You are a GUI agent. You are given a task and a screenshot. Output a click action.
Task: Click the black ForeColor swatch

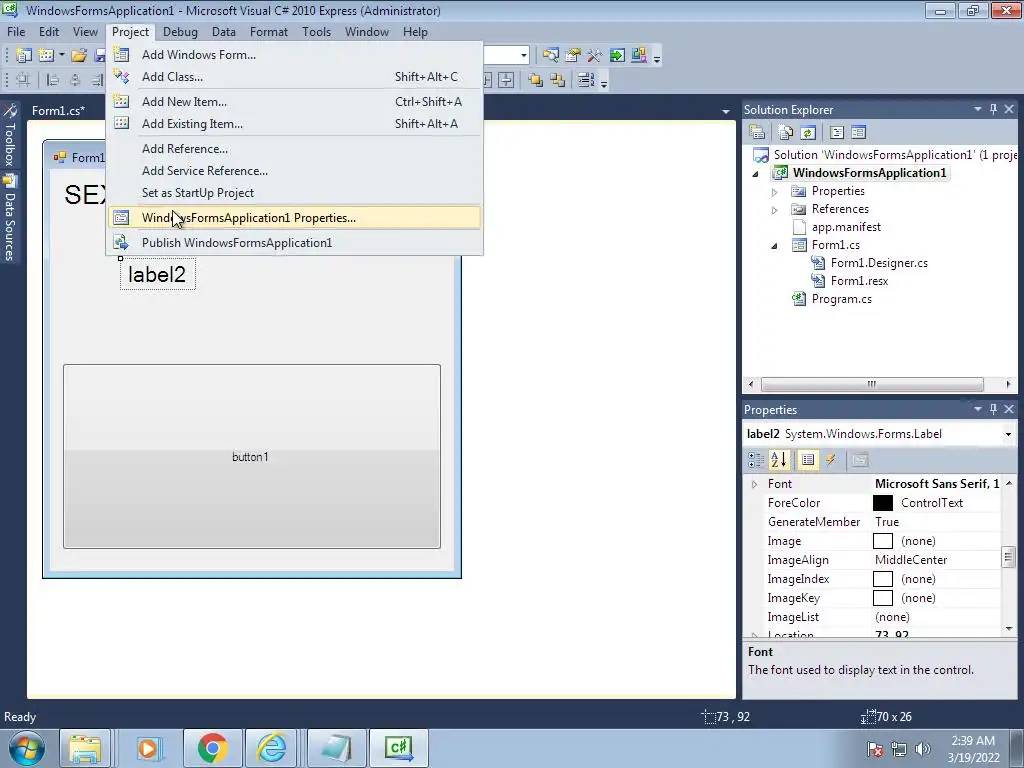(883, 503)
